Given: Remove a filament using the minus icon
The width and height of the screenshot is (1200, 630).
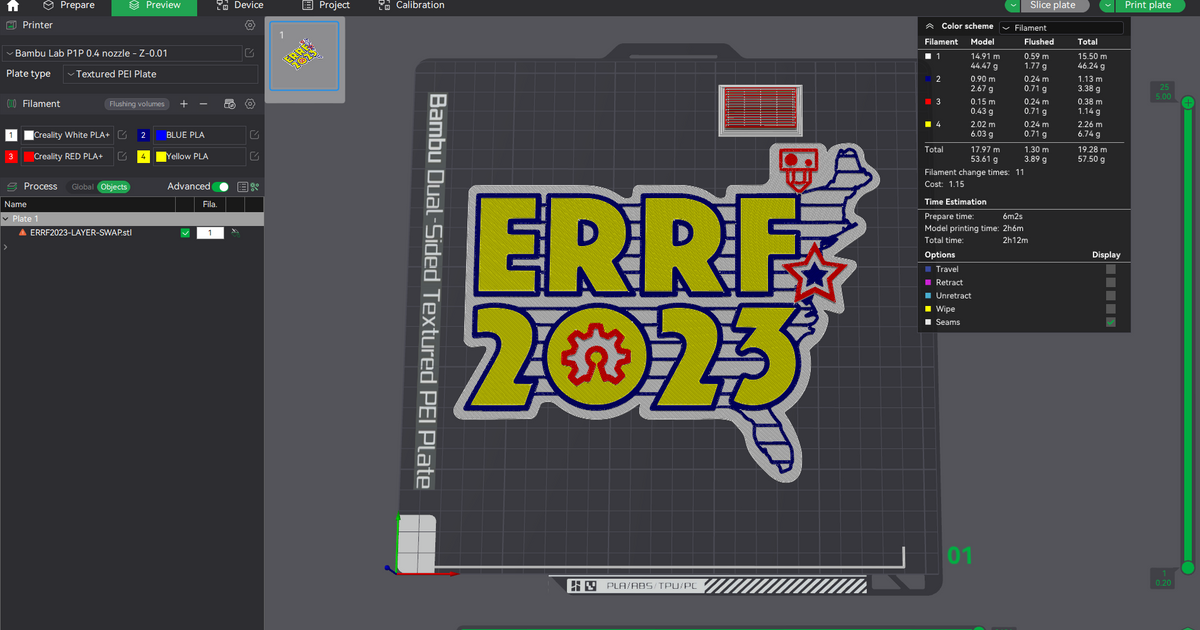Looking at the screenshot, I should pos(206,103).
